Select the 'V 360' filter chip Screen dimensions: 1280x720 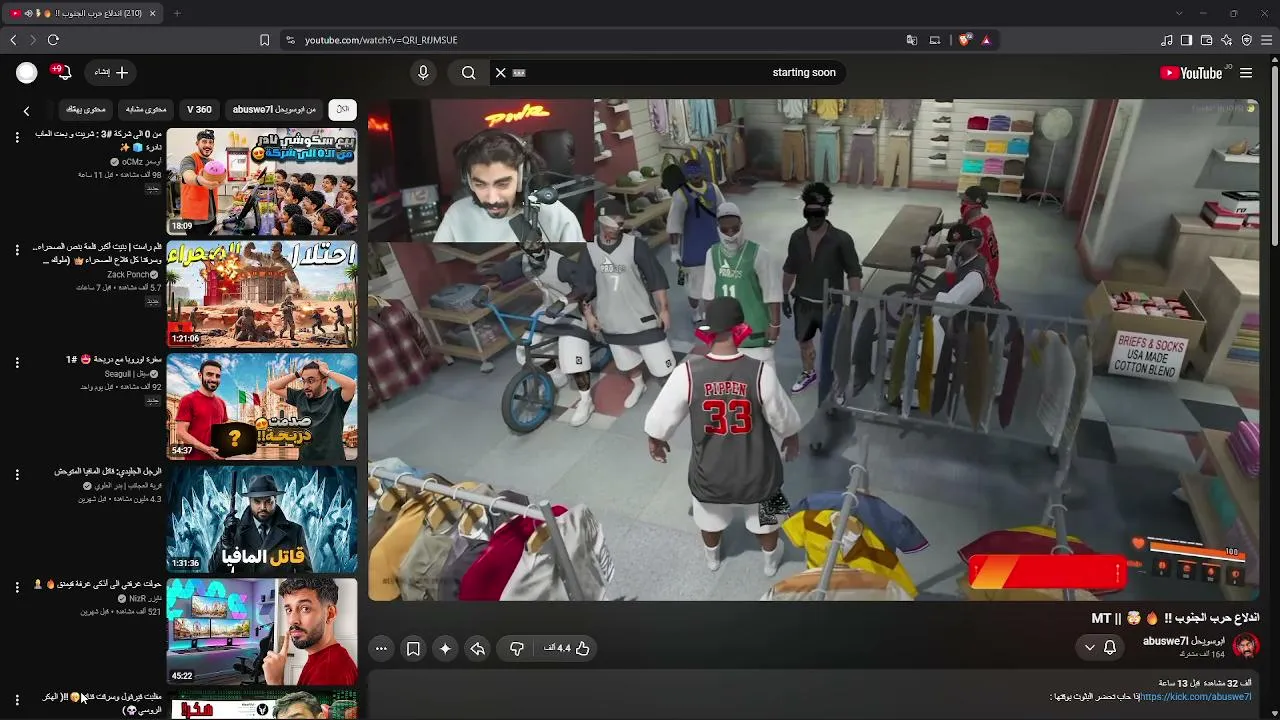[x=199, y=109]
